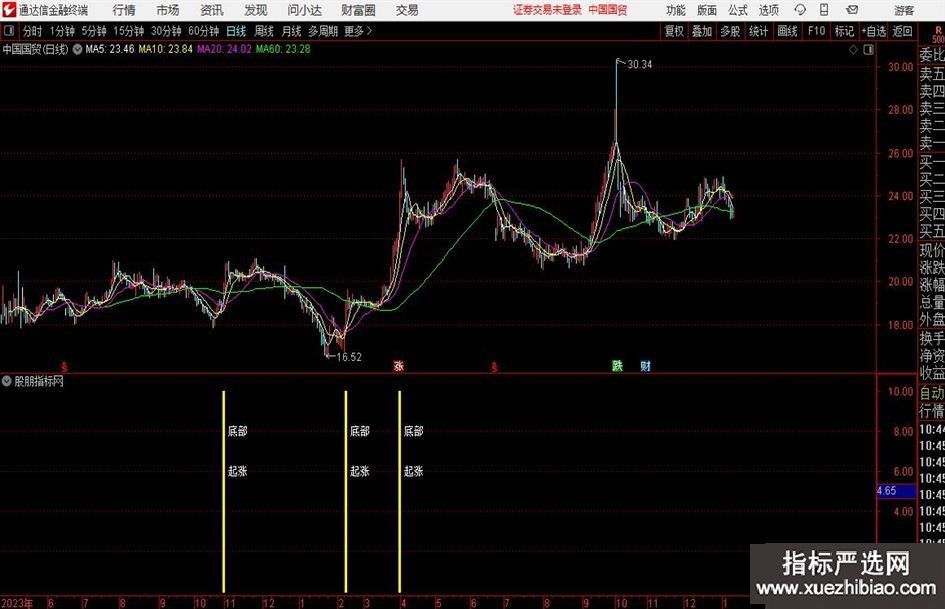Click the diamond icon above the chart

coord(853,50)
